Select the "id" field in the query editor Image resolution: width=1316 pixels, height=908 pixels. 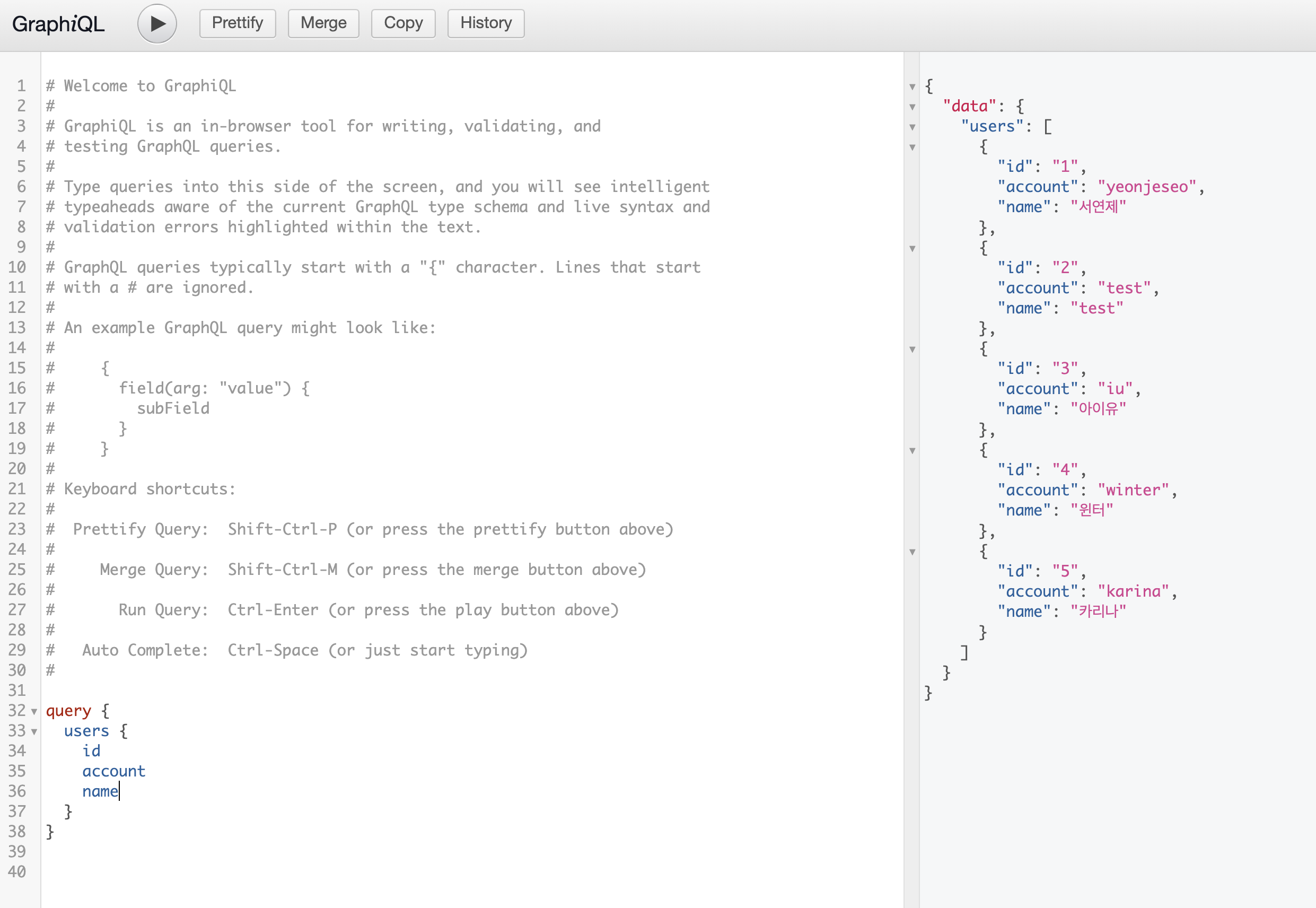91,751
